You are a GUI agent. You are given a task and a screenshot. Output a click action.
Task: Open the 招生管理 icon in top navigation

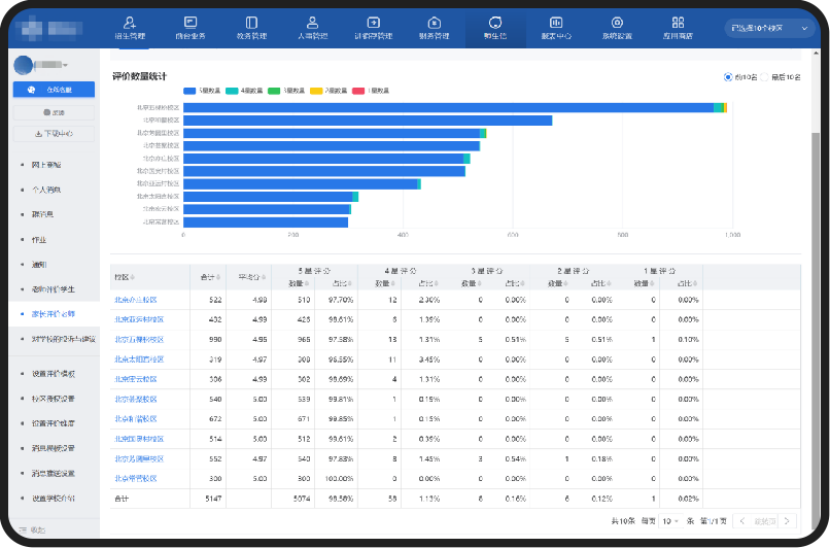click(129, 26)
